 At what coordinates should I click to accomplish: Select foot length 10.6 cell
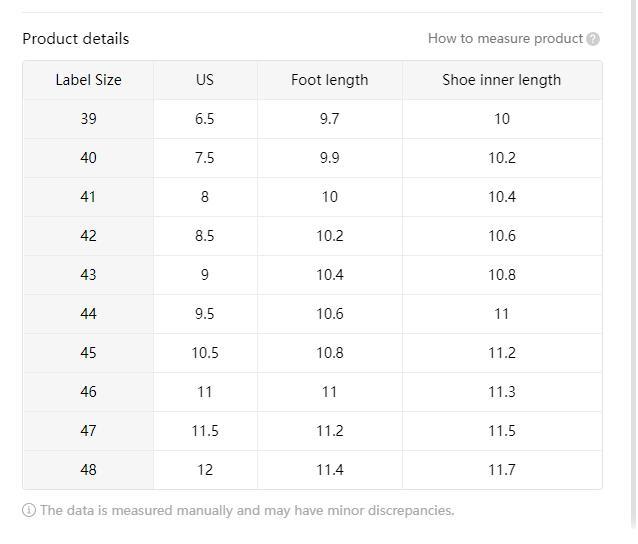(330, 314)
